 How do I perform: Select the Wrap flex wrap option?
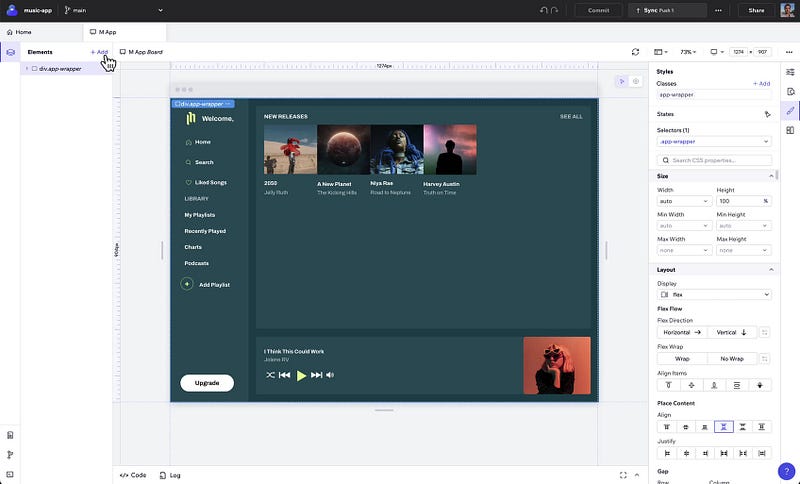tap(682, 359)
